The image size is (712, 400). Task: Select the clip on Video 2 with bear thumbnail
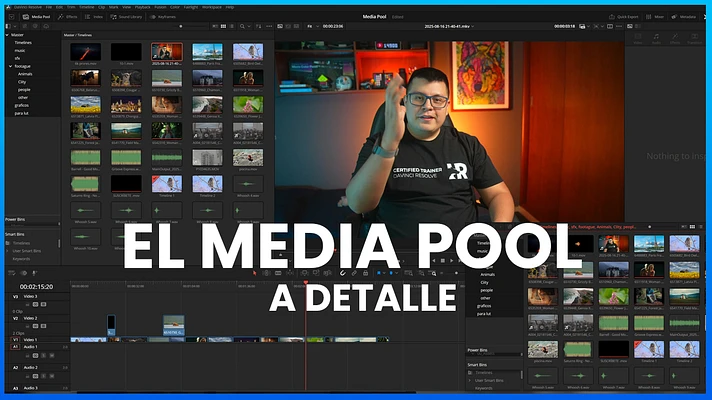click(x=174, y=326)
